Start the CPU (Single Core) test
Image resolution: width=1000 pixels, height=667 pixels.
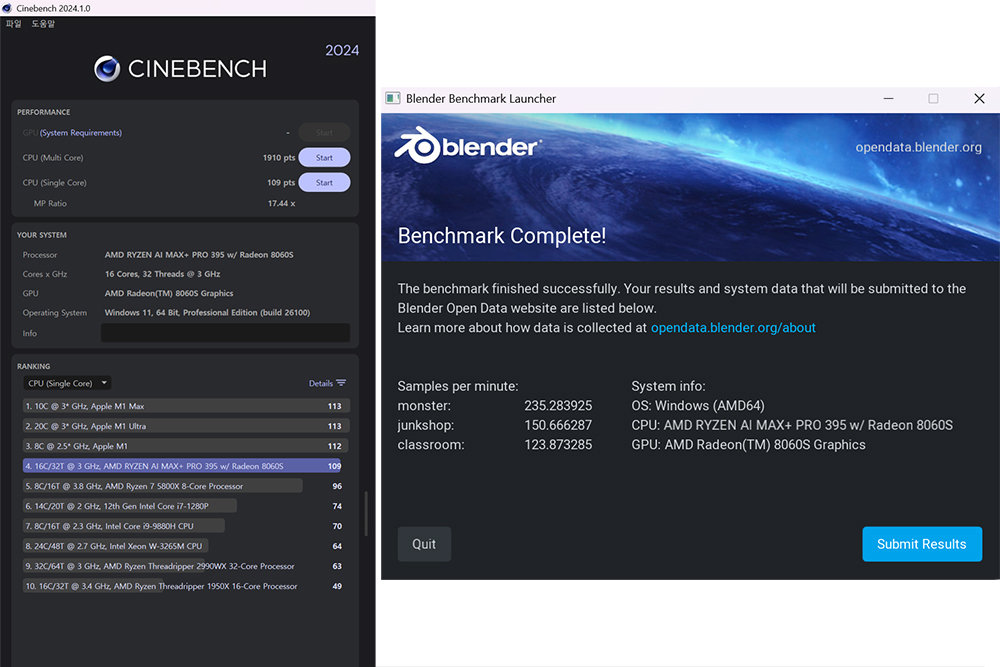324,183
